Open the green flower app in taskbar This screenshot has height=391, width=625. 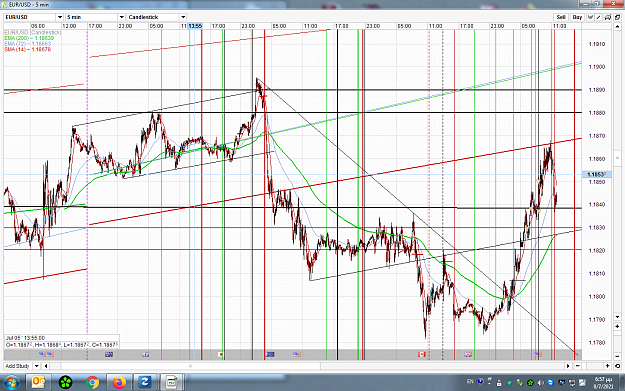tap(65, 383)
